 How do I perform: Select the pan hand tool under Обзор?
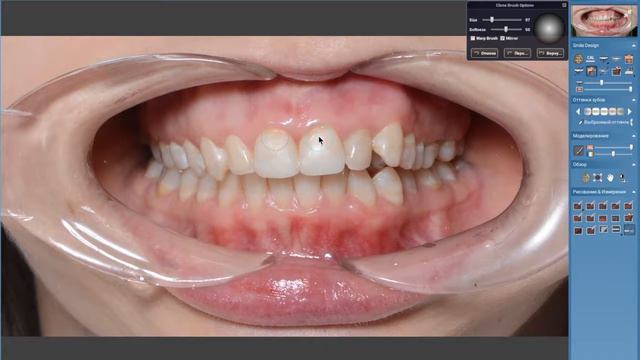tap(610, 178)
